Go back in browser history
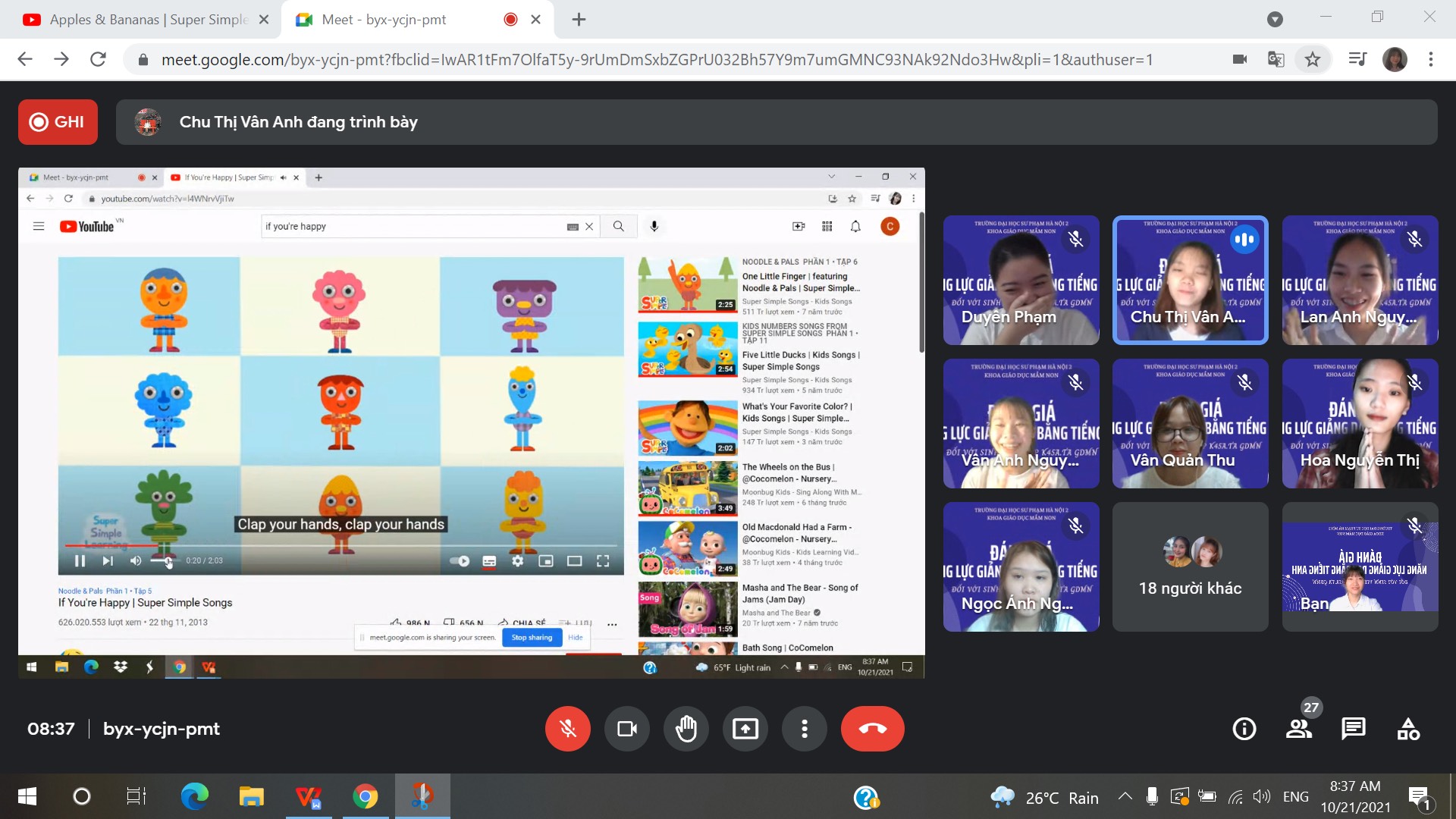1456x819 pixels. (x=25, y=59)
